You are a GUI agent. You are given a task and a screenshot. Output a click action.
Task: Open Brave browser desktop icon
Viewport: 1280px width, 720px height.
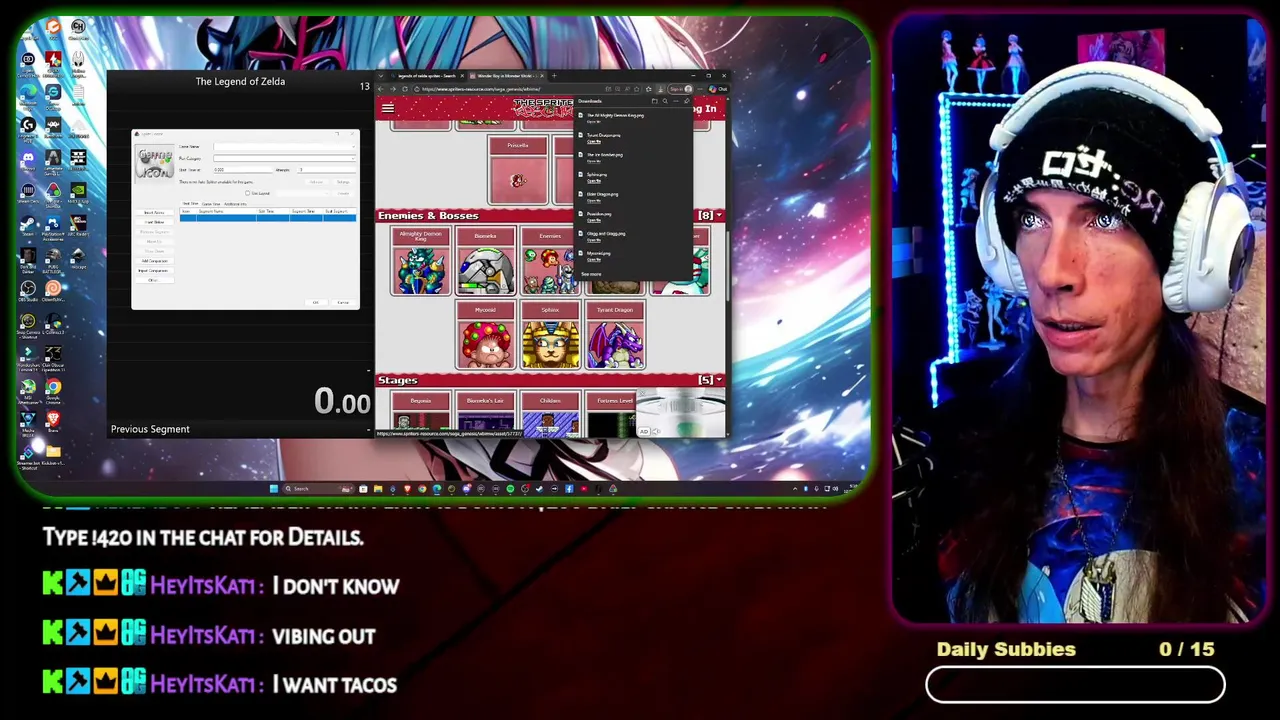pyautogui.click(x=53, y=420)
